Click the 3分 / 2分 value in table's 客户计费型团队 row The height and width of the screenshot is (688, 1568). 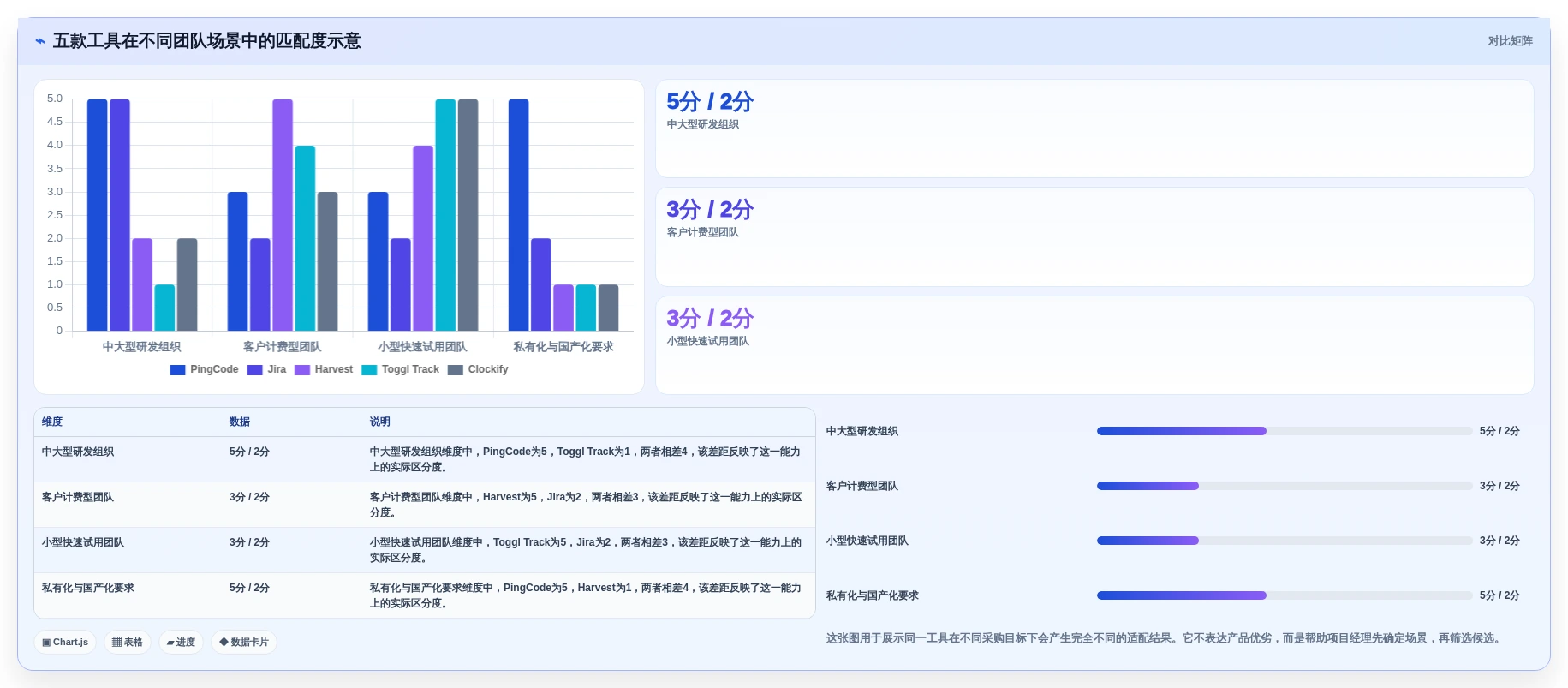(249, 497)
